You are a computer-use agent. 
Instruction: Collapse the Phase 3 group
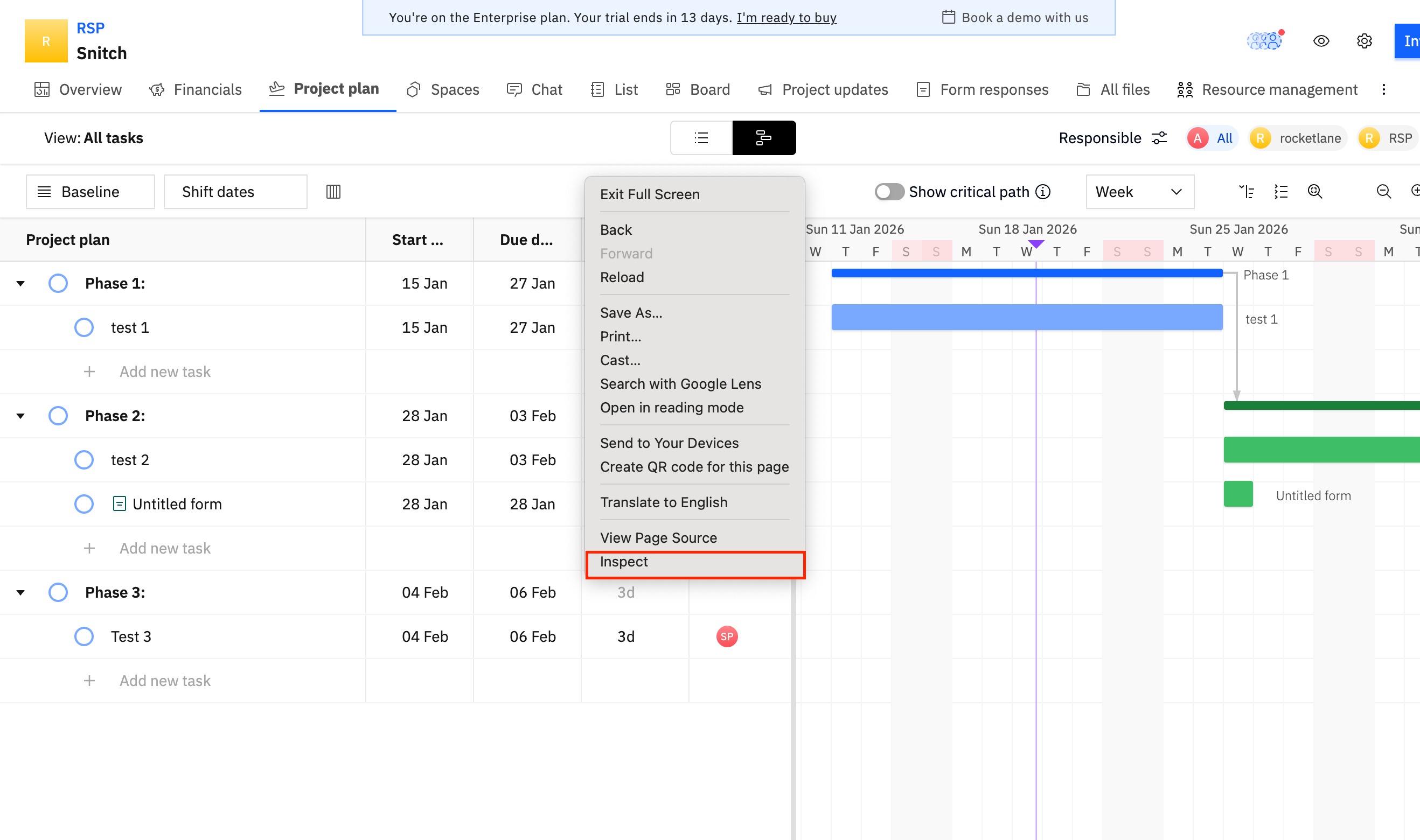click(x=21, y=592)
